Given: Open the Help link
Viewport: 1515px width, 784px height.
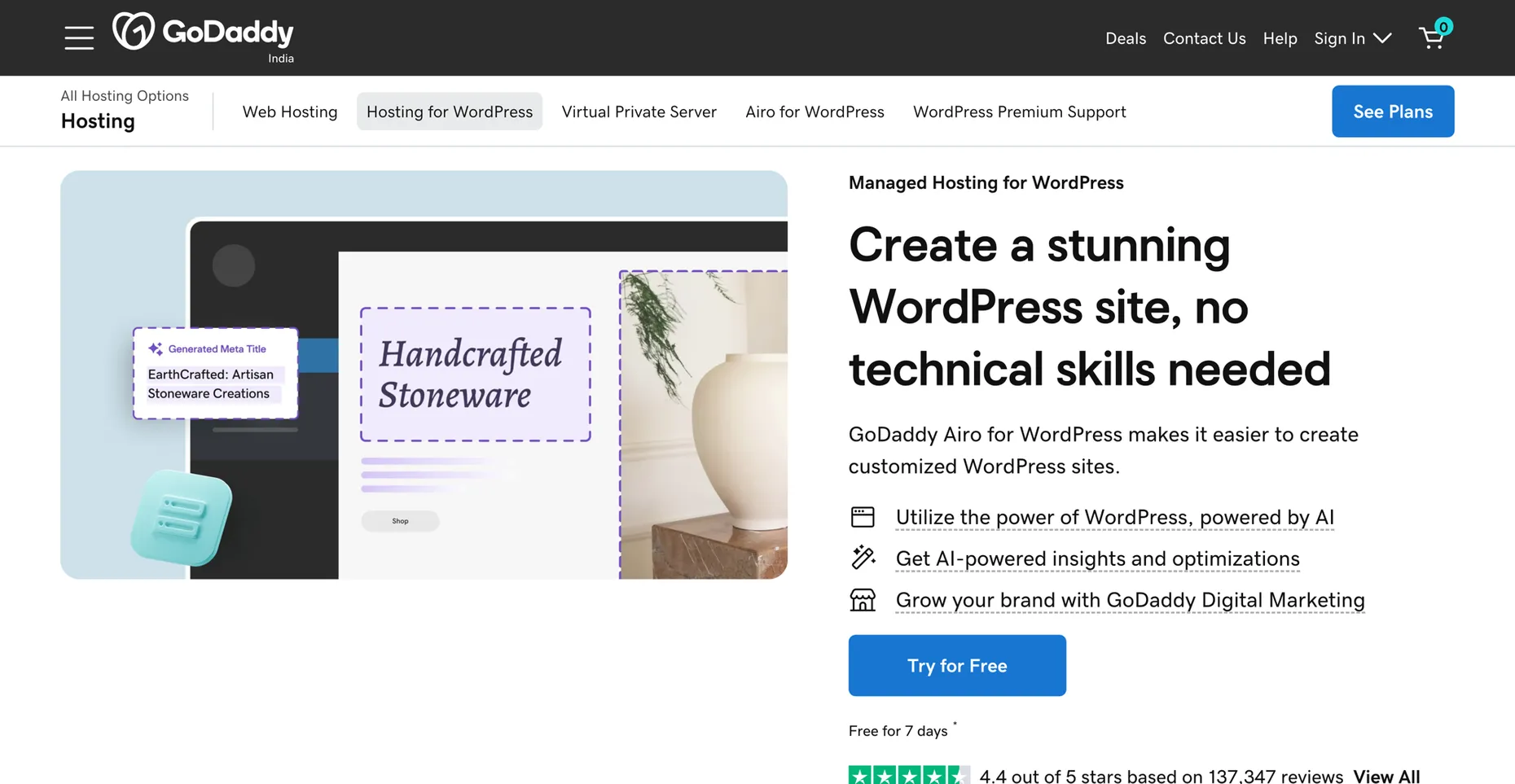Looking at the screenshot, I should (x=1280, y=38).
